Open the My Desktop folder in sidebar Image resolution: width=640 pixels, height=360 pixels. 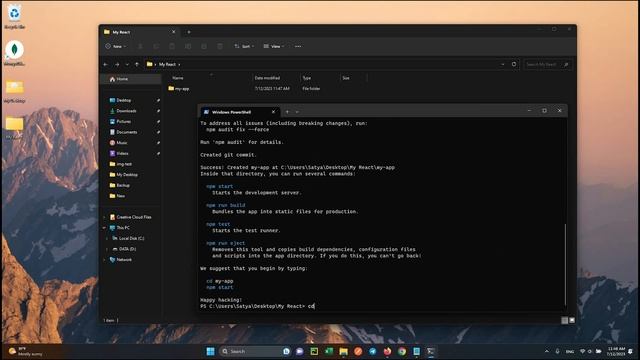[127, 175]
